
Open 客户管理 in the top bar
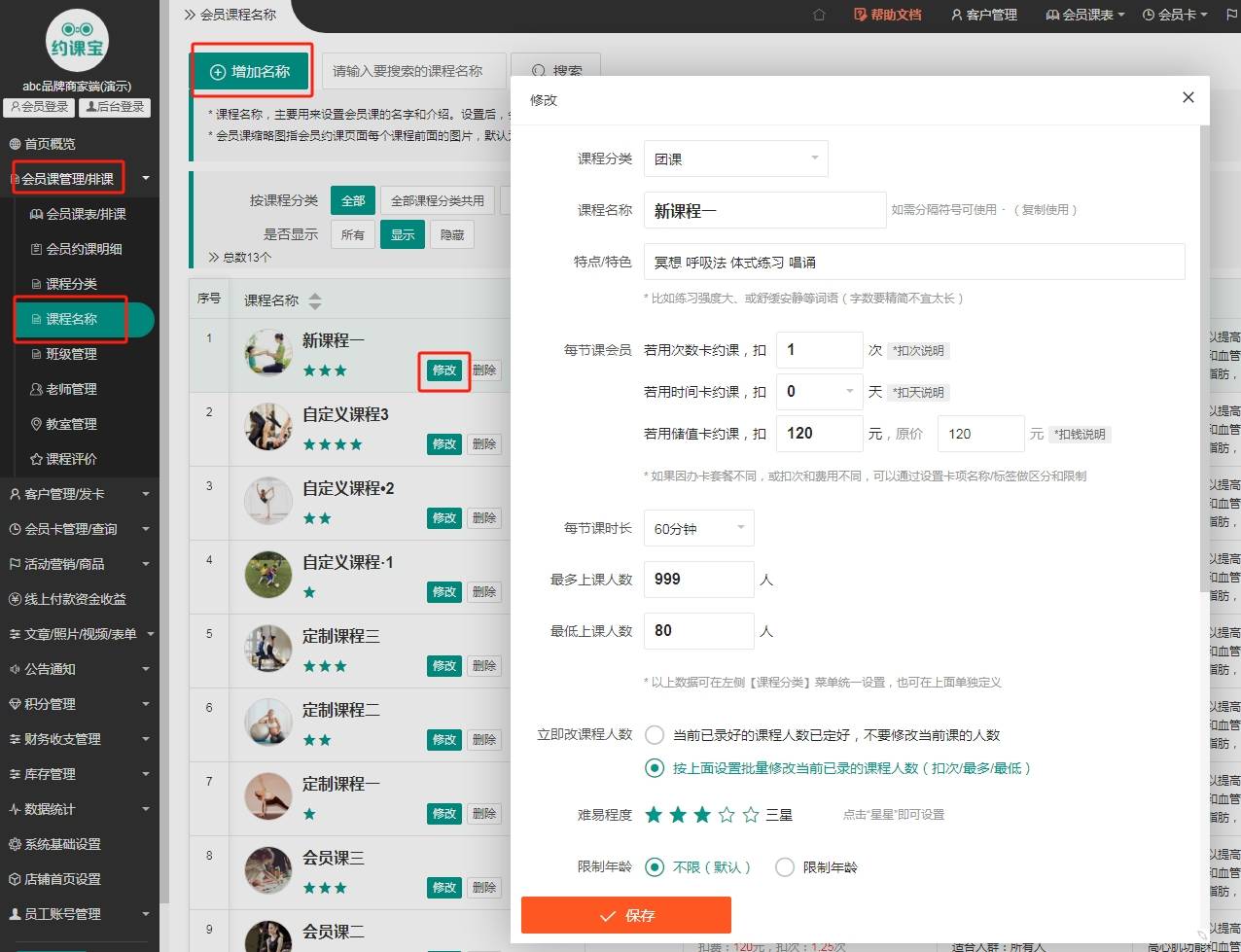click(984, 15)
